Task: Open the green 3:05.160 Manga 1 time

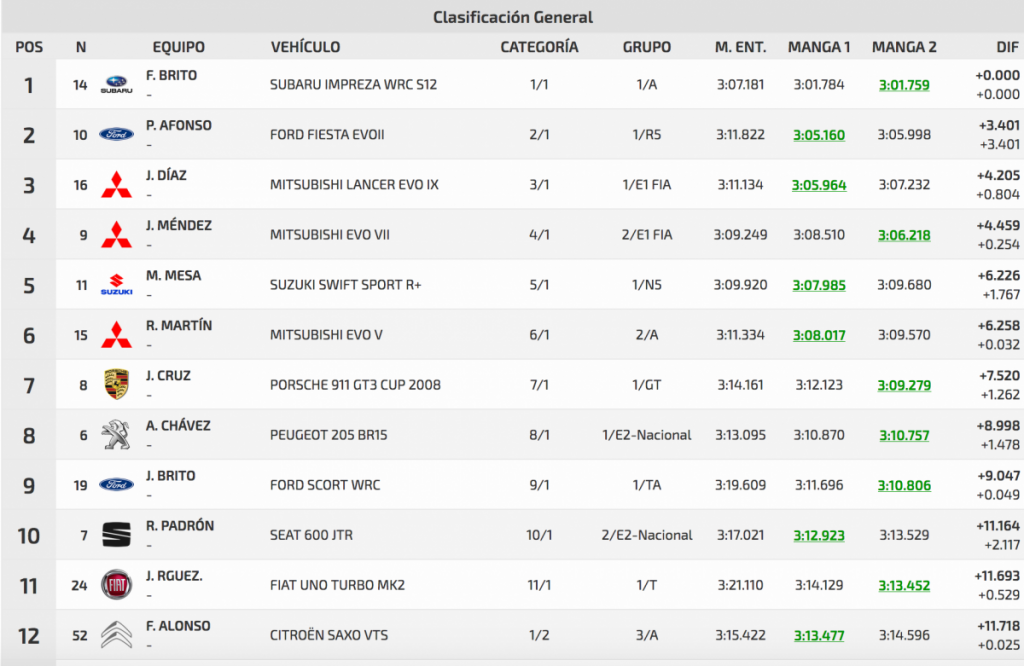Action: 819,135
